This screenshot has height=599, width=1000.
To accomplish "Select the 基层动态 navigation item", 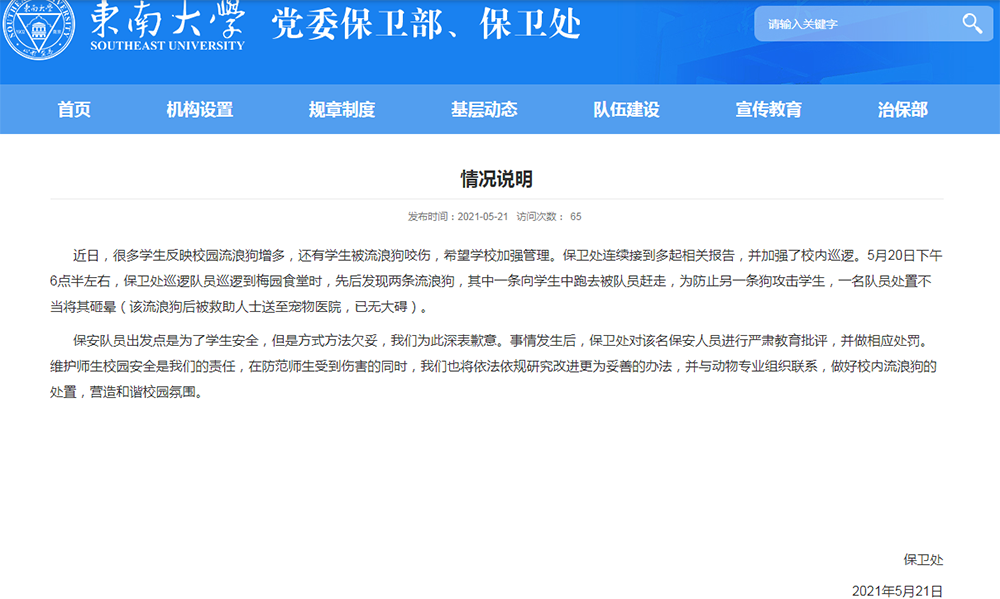I will (484, 110).
